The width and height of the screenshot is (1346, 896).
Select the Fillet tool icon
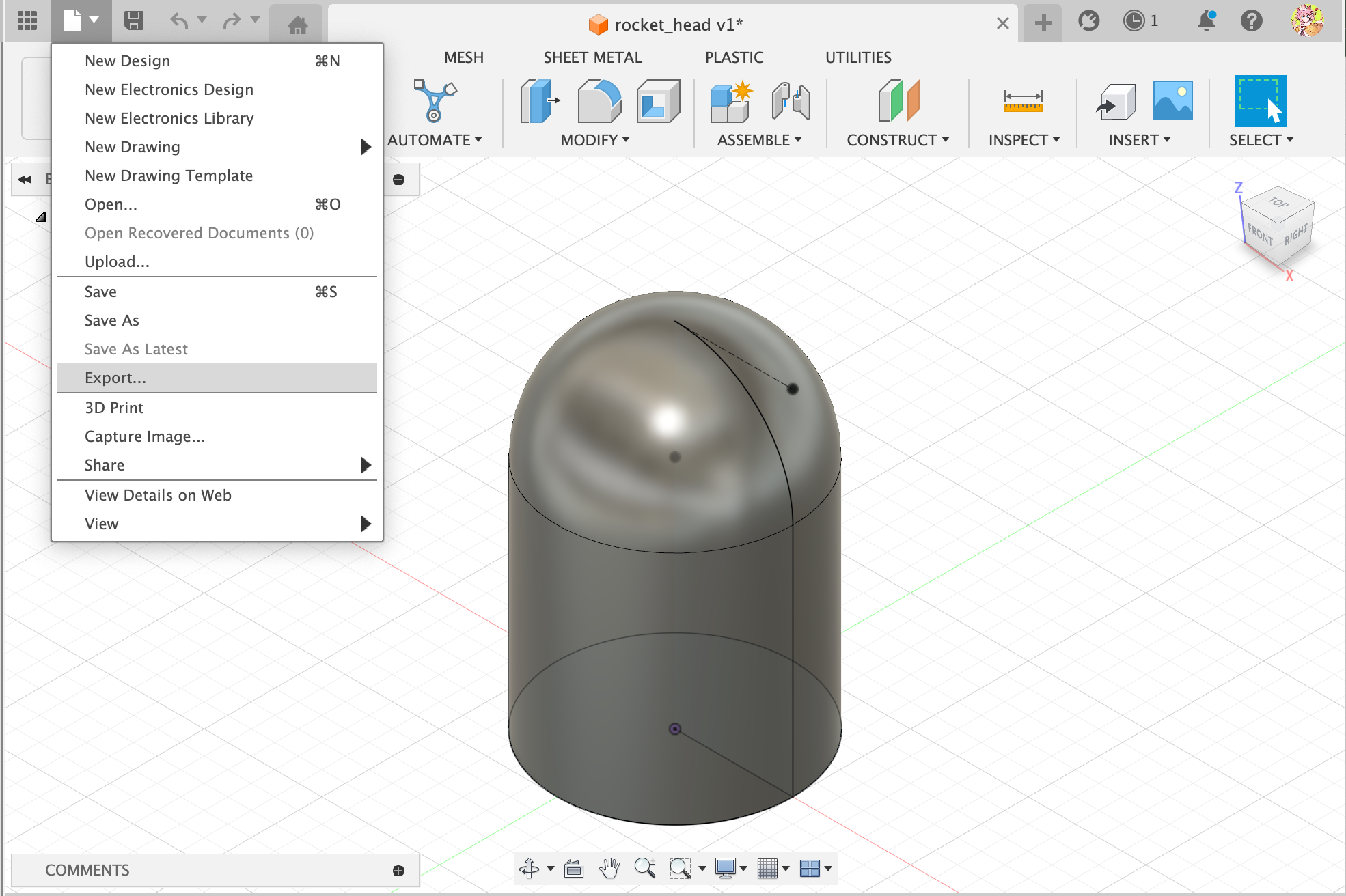click(599, 101)
